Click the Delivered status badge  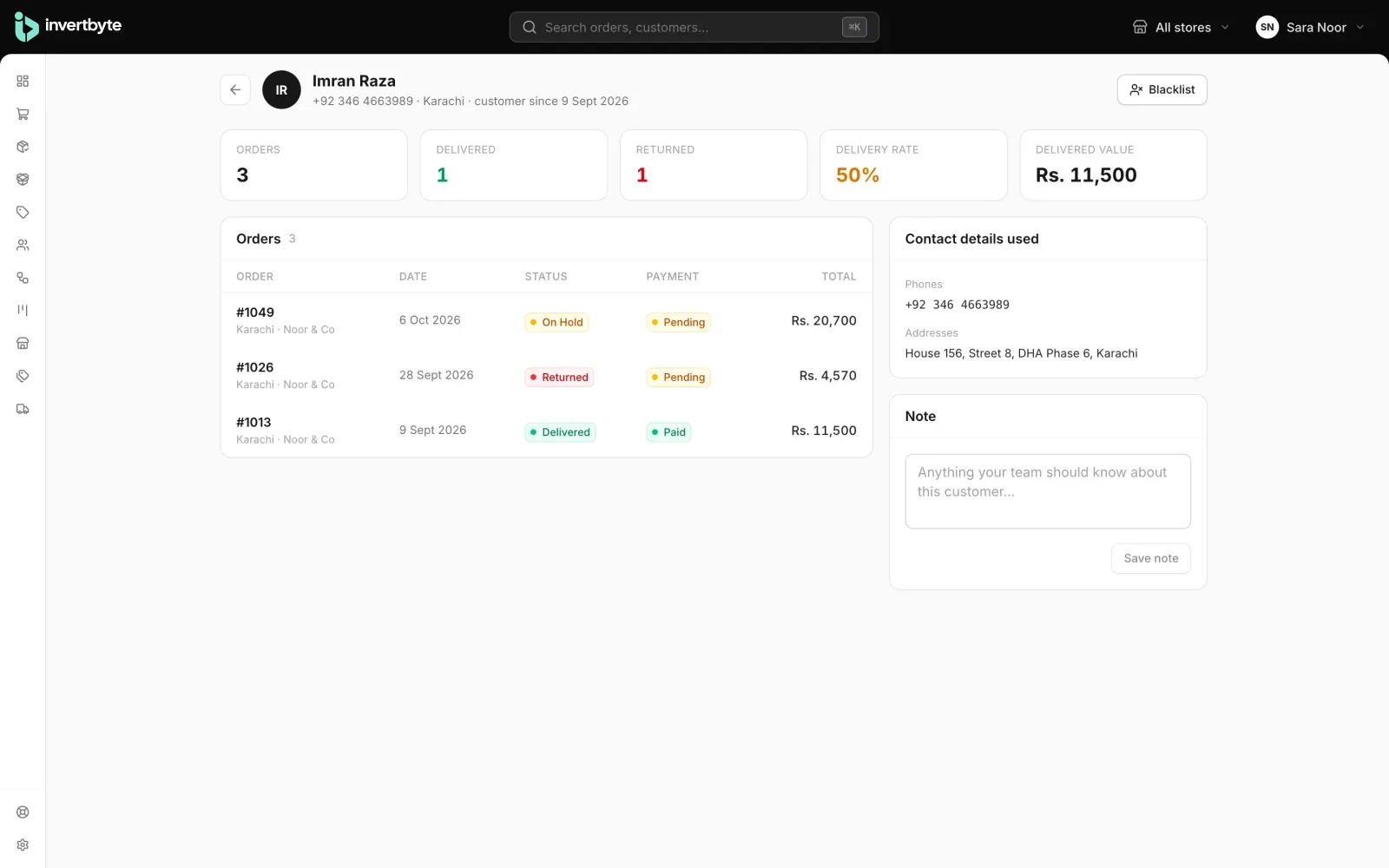coord(560,431)
